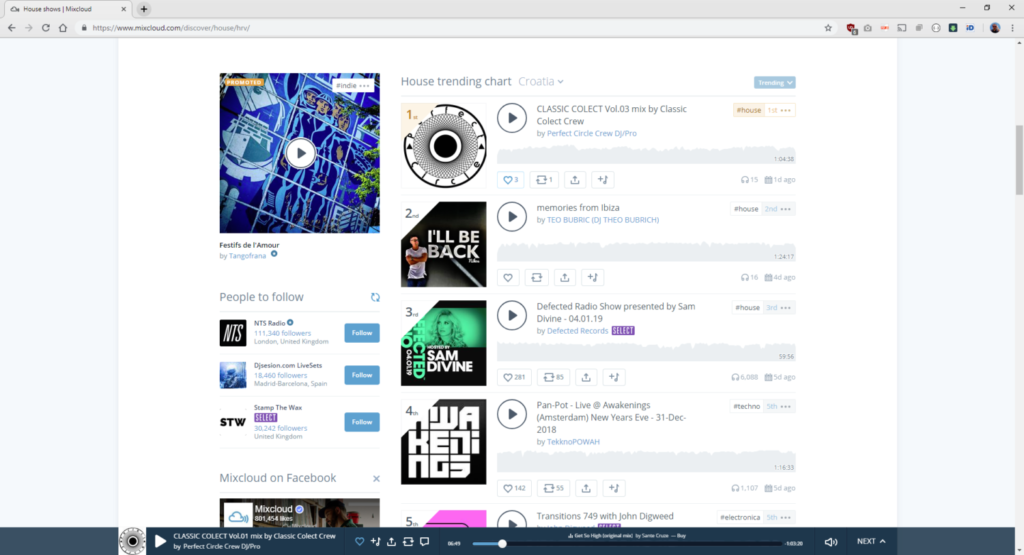Open #indie tag options on promoted show

(x=364, y=86)
